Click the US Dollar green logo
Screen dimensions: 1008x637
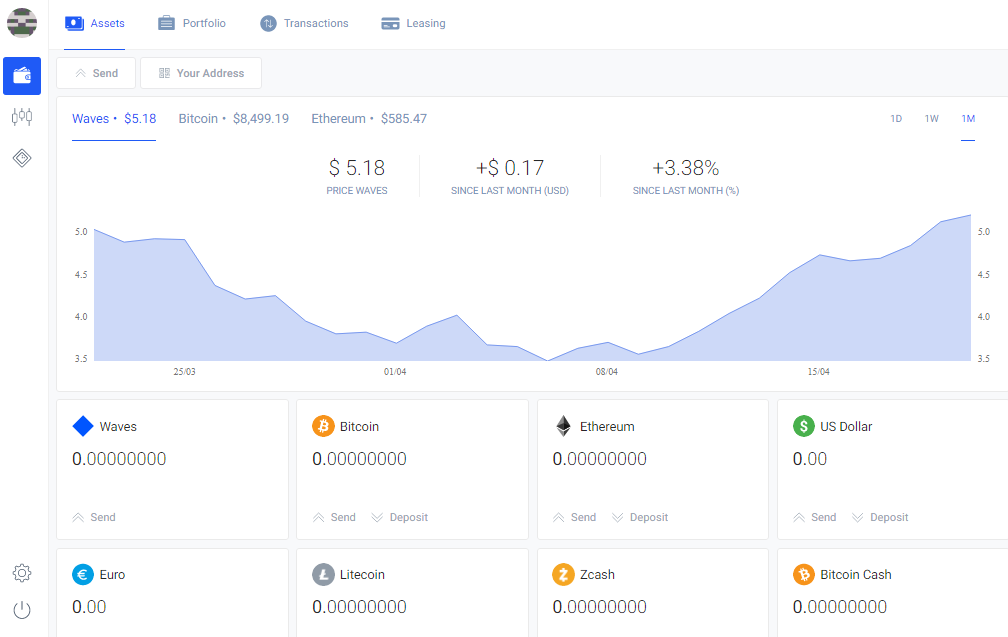coord(804,426)
